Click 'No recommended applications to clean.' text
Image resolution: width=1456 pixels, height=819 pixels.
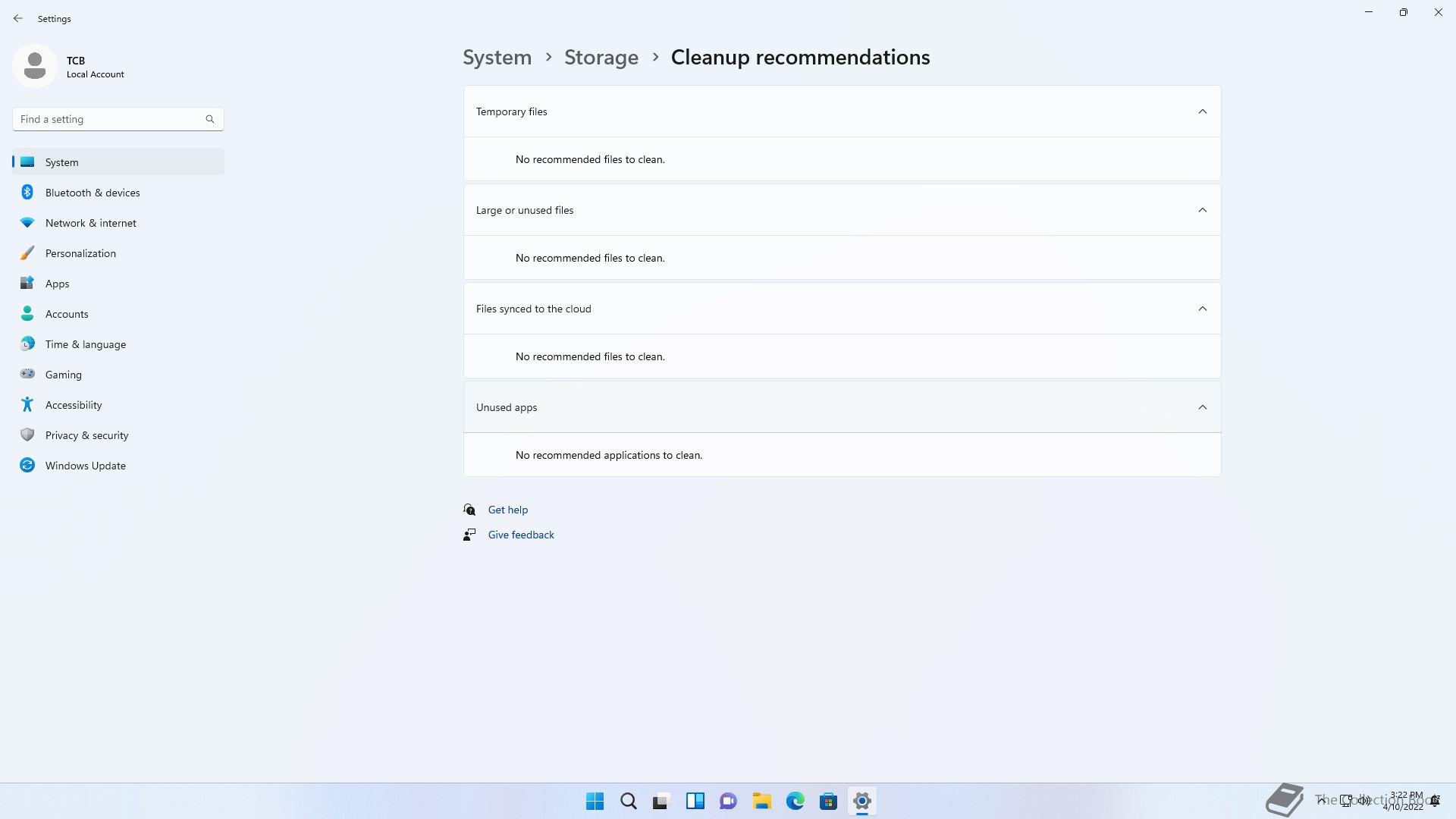(x=609, y=455)
